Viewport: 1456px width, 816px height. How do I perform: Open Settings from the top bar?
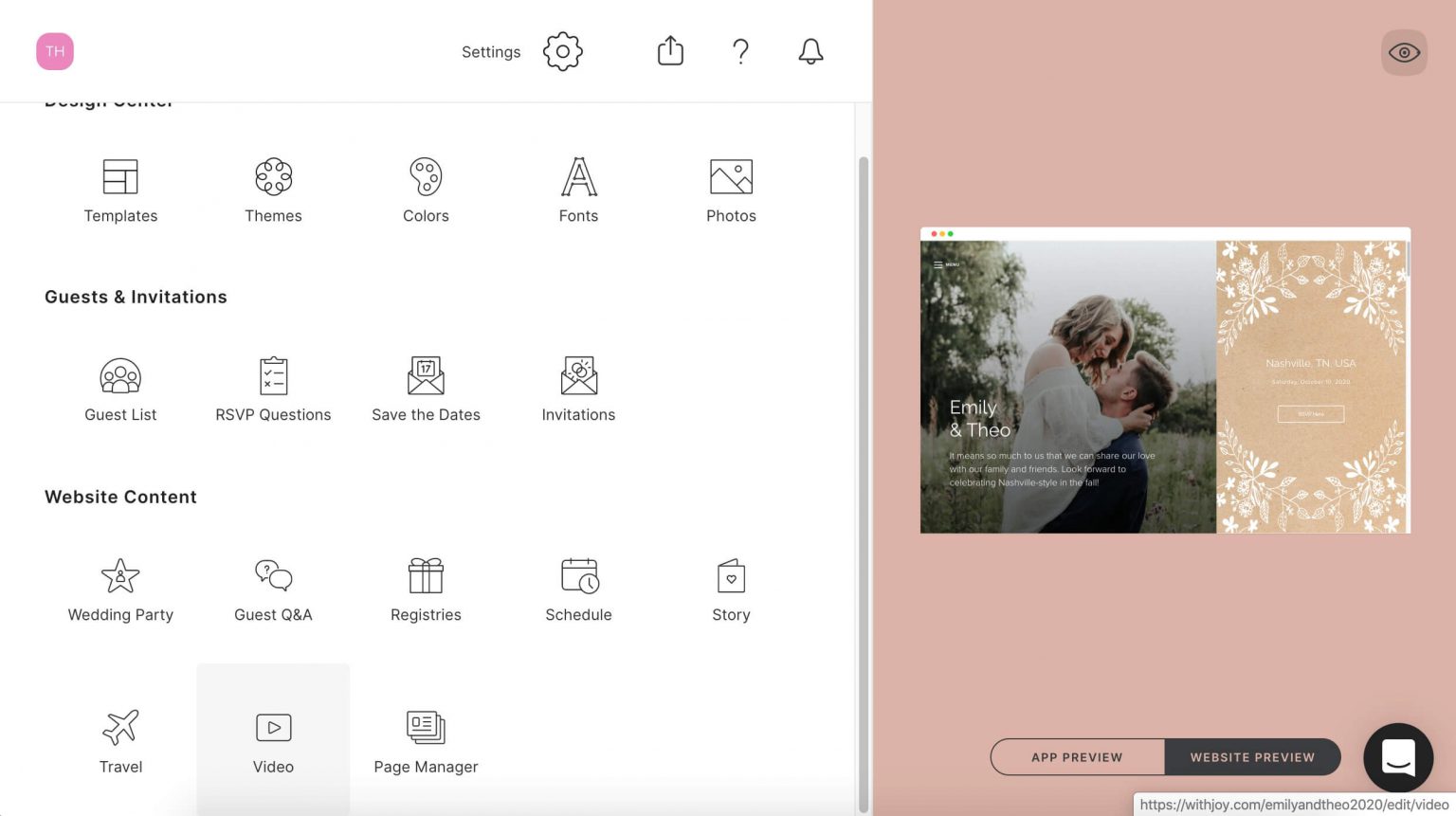[x=562, y=52]
